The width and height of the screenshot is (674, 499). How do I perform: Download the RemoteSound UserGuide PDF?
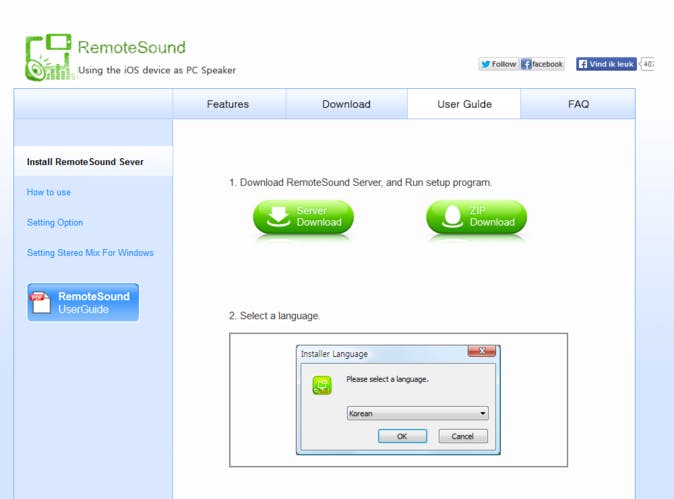pos(83,302)
